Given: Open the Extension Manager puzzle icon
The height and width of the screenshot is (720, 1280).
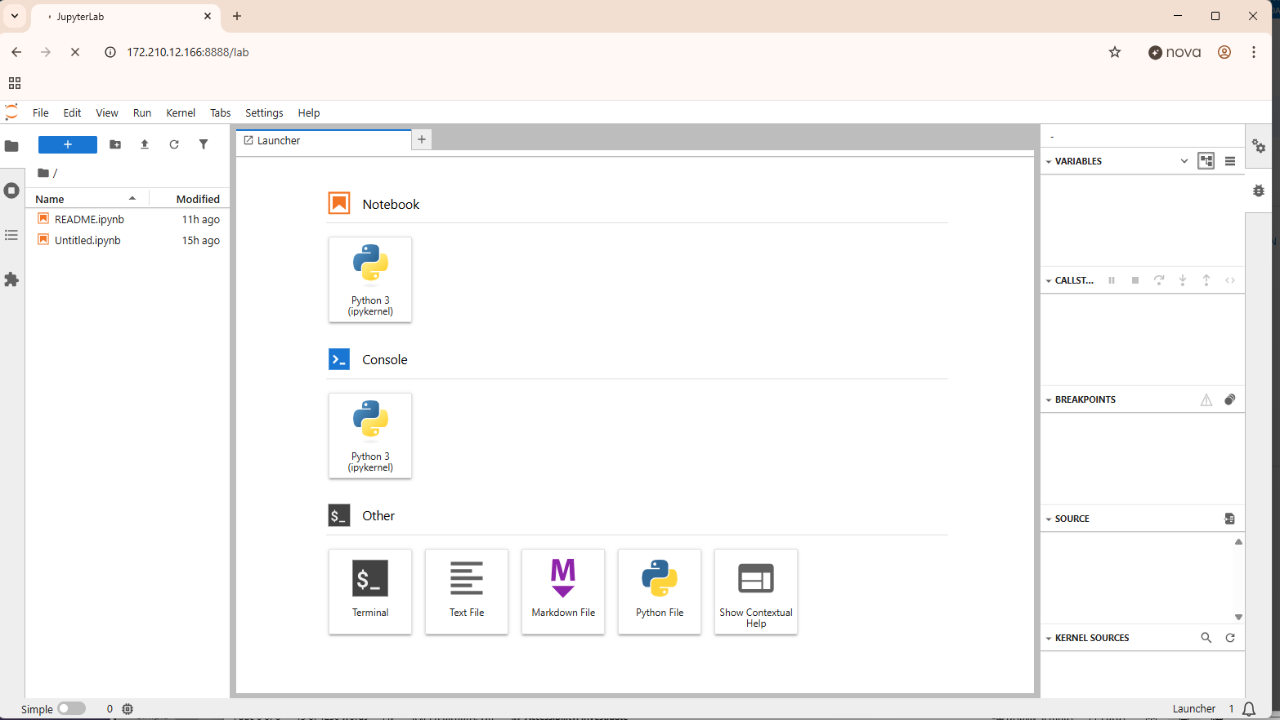Looking at the screenshot, I should (12, 280).
